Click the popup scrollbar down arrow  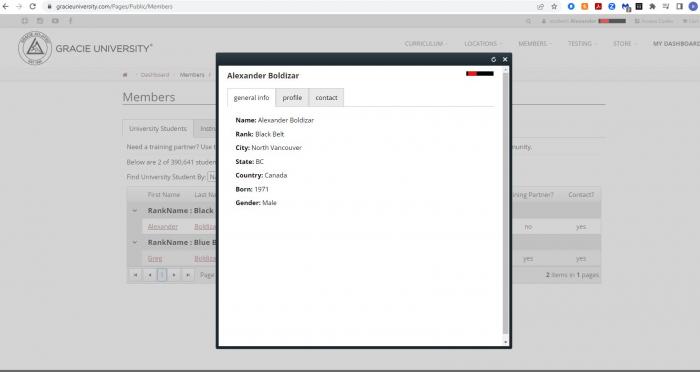[x=505, y=342]
